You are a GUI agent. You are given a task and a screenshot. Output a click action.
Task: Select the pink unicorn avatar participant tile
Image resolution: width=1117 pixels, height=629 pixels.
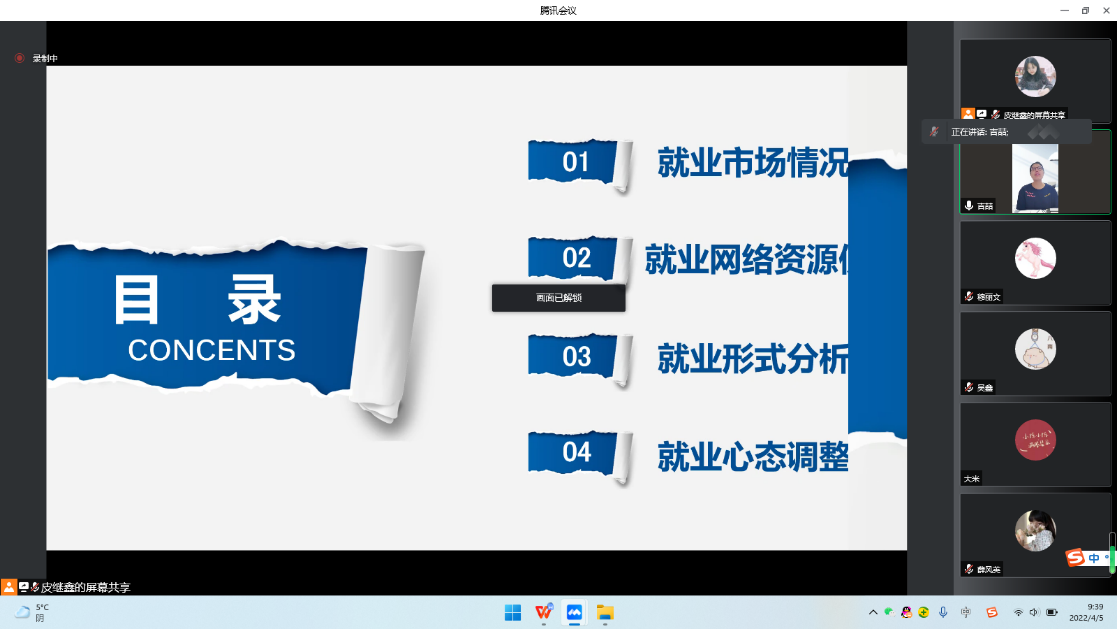coord(1035,262)
